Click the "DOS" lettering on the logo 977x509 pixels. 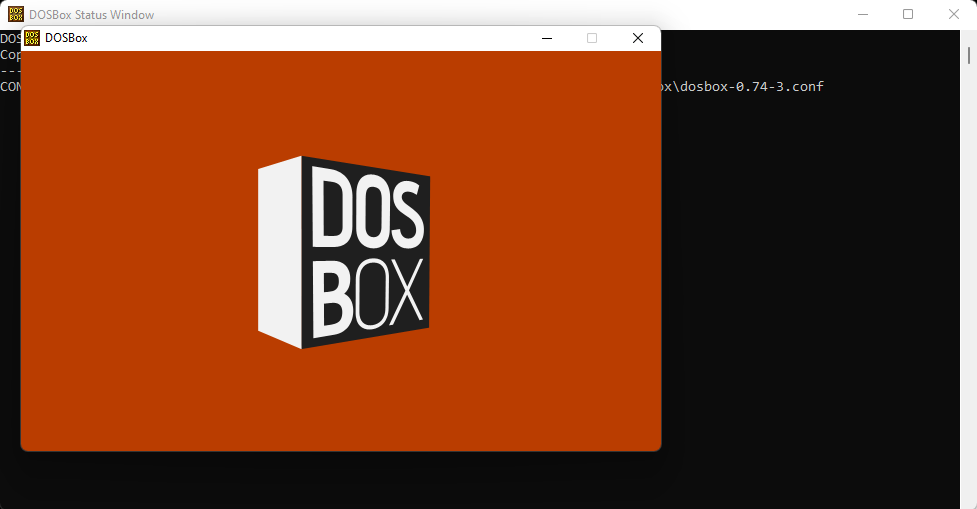(x=368, y=208)
